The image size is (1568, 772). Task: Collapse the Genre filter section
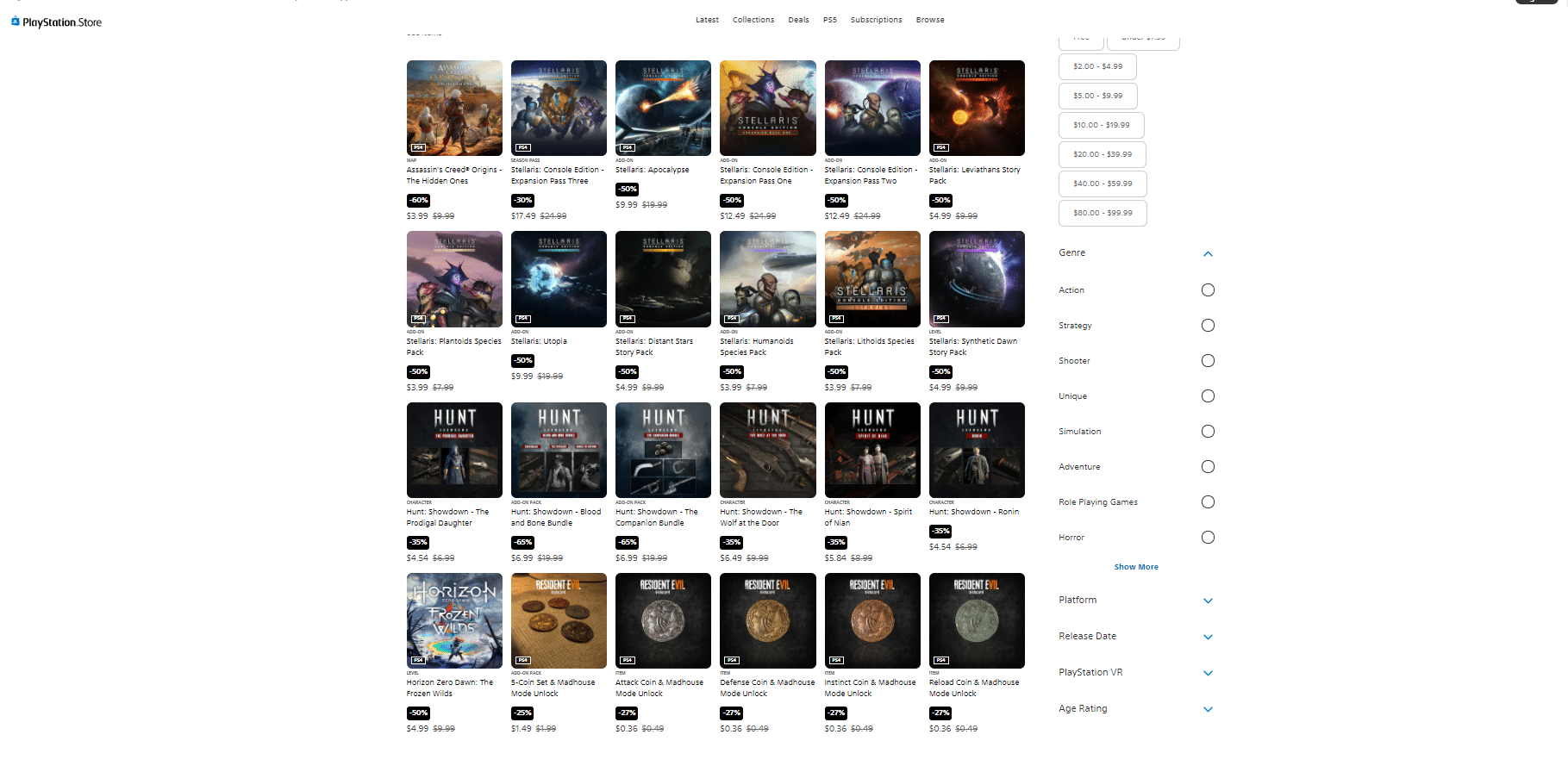pos(1208,253)
